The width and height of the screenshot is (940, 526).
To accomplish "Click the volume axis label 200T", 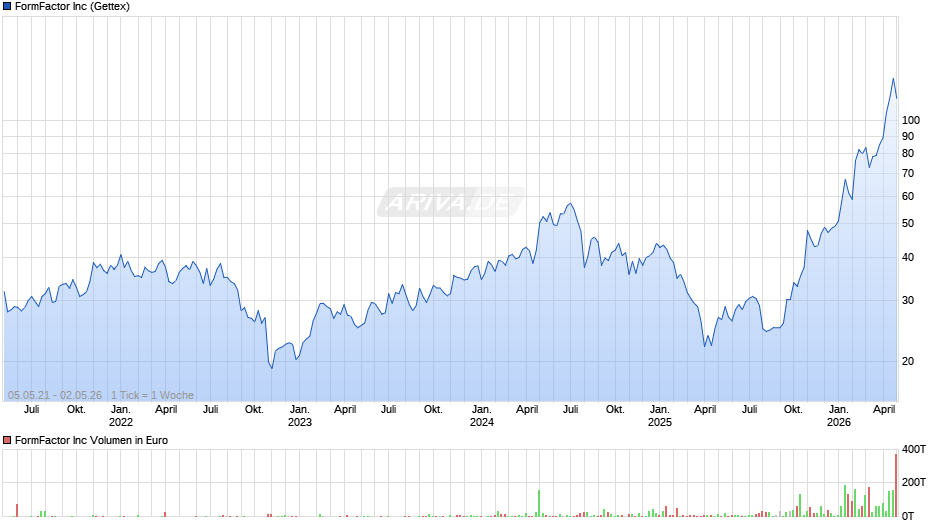I will tap(914, 483).
